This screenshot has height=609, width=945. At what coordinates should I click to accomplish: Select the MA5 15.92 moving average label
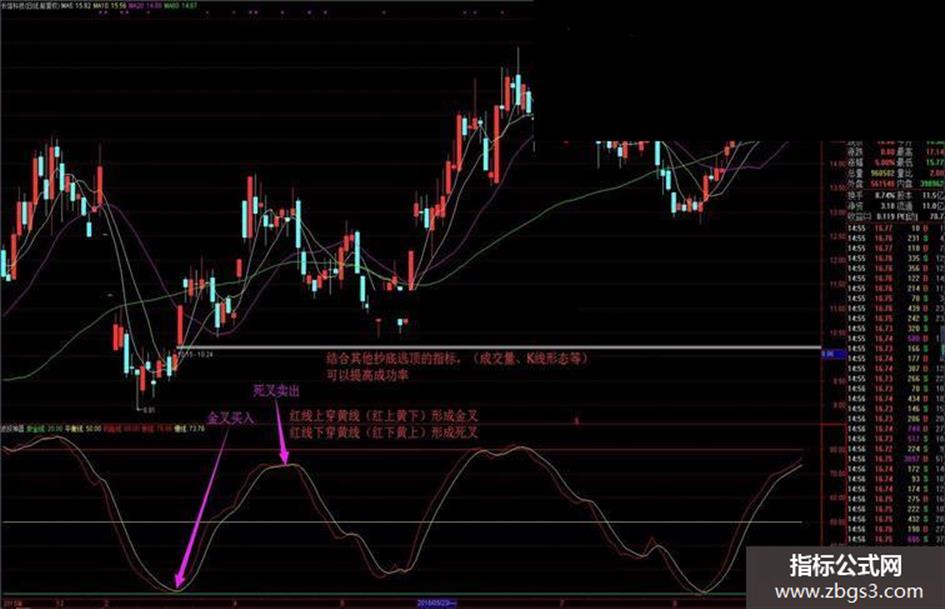(75, 6)
